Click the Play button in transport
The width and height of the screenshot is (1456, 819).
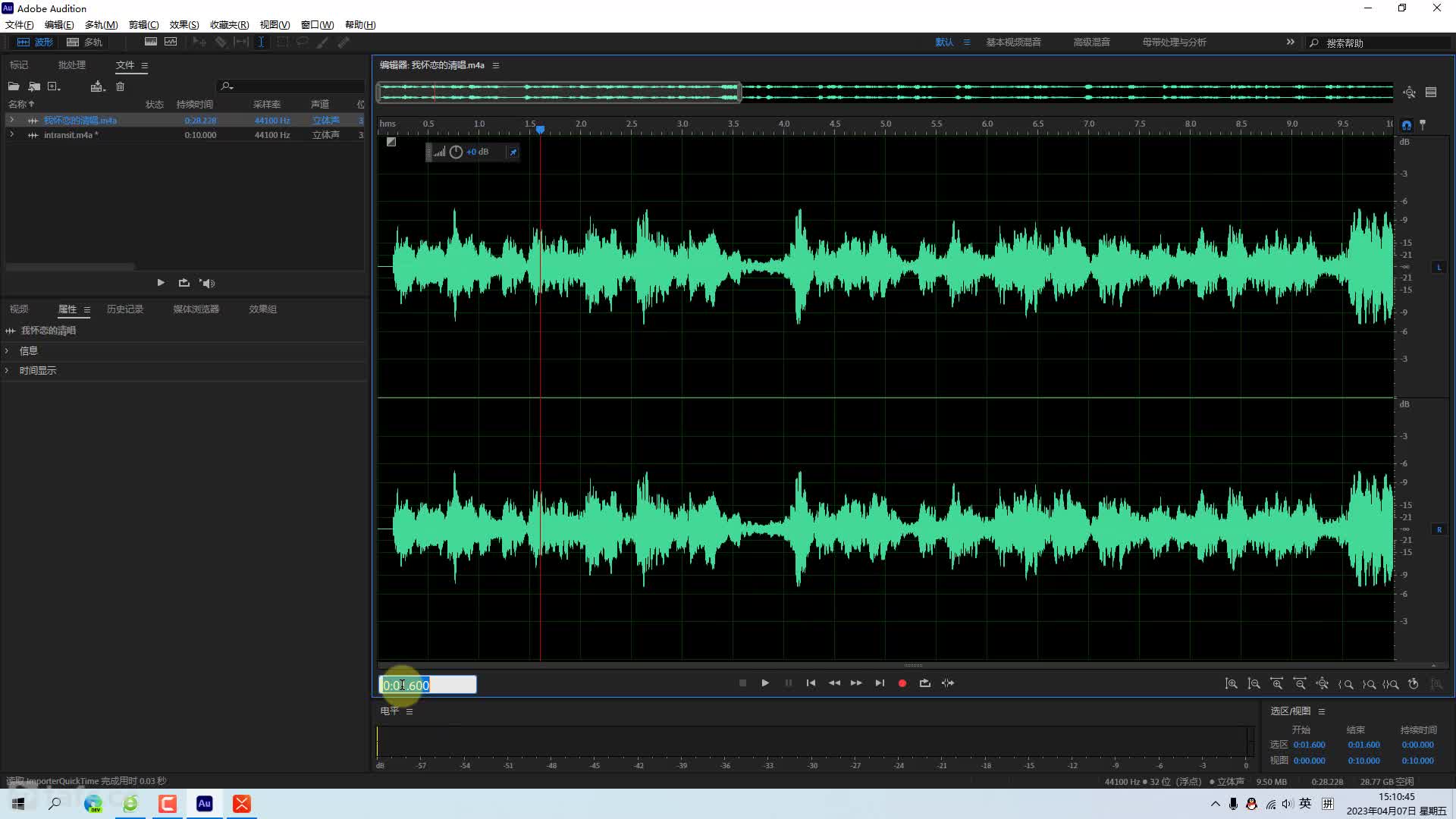[x=765, y=683]
